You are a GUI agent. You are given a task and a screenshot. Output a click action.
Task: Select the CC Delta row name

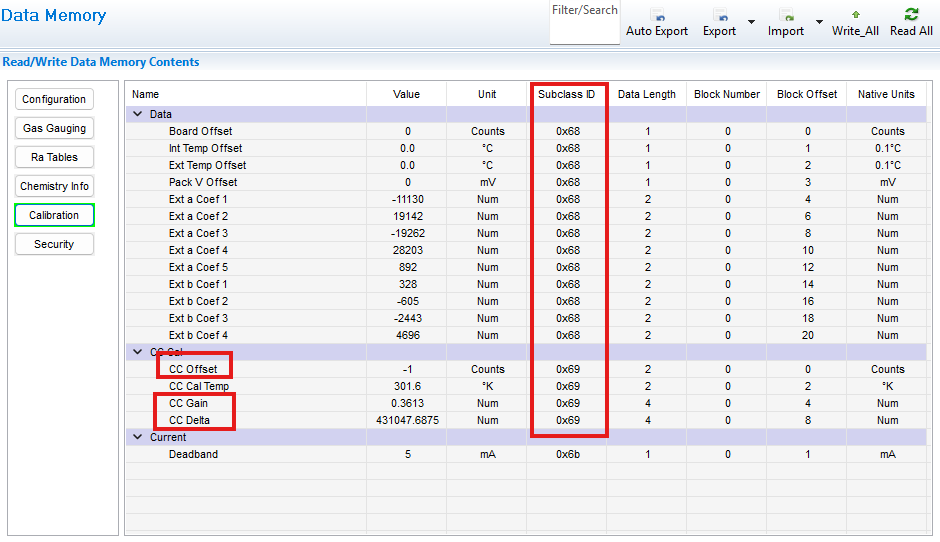click(x=189, y=420)
